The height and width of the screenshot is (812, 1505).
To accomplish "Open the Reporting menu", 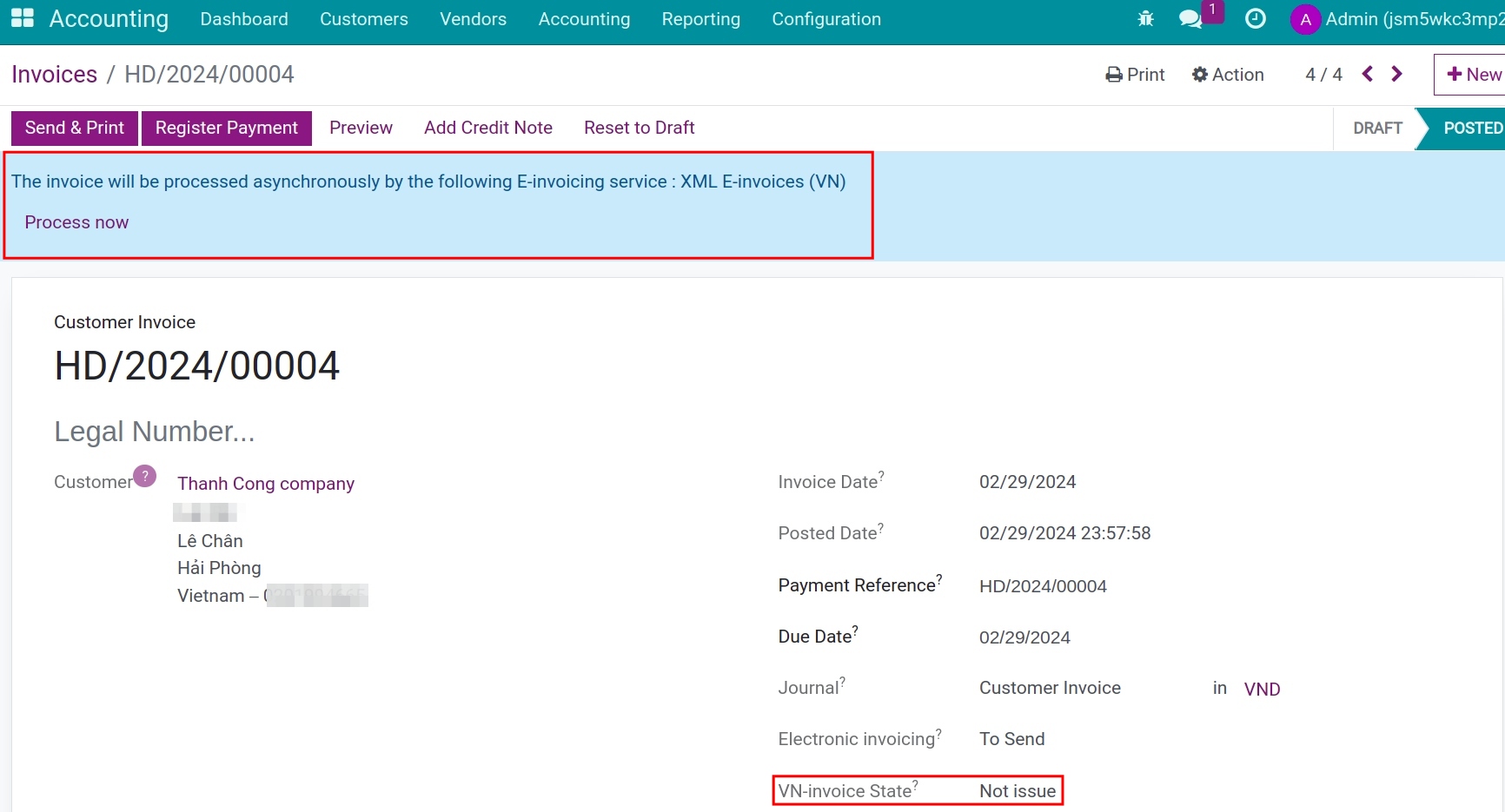I will 701,19.
